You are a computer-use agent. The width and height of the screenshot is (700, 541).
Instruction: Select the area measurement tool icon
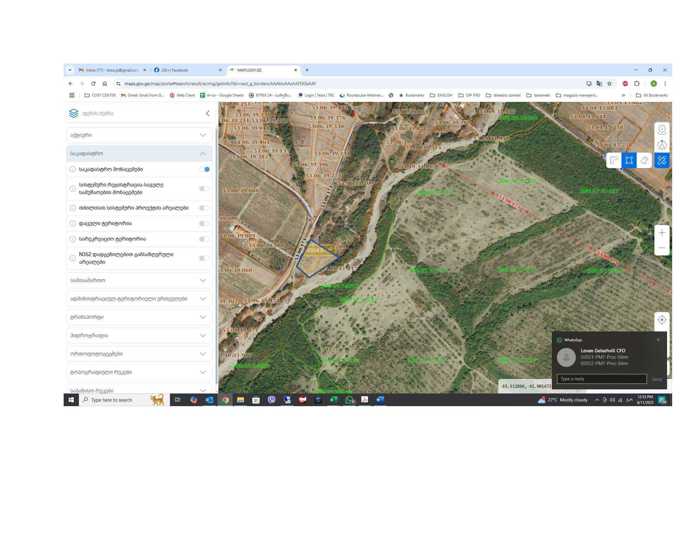point(629,160)
